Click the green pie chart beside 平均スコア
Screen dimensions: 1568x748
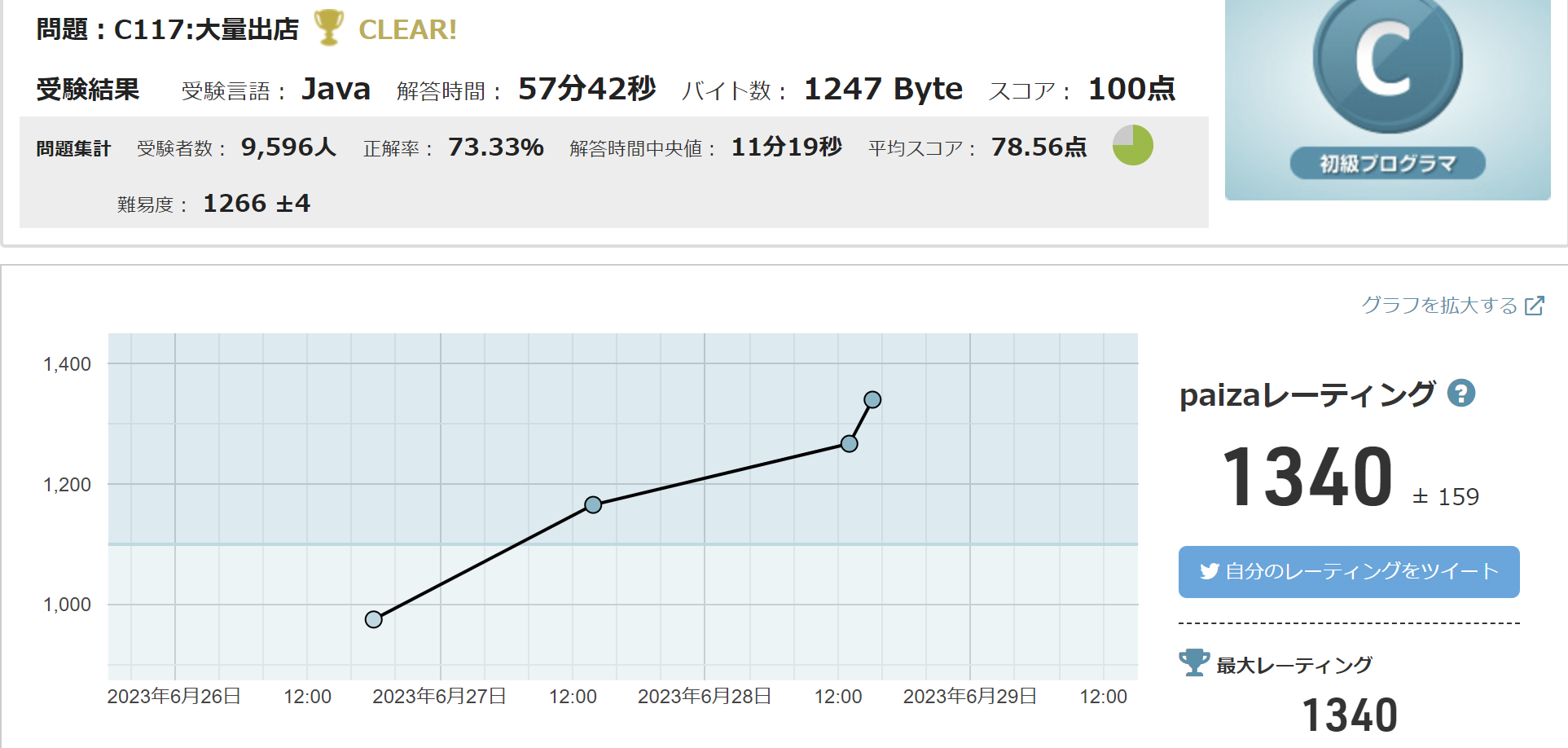(1132, 146)
